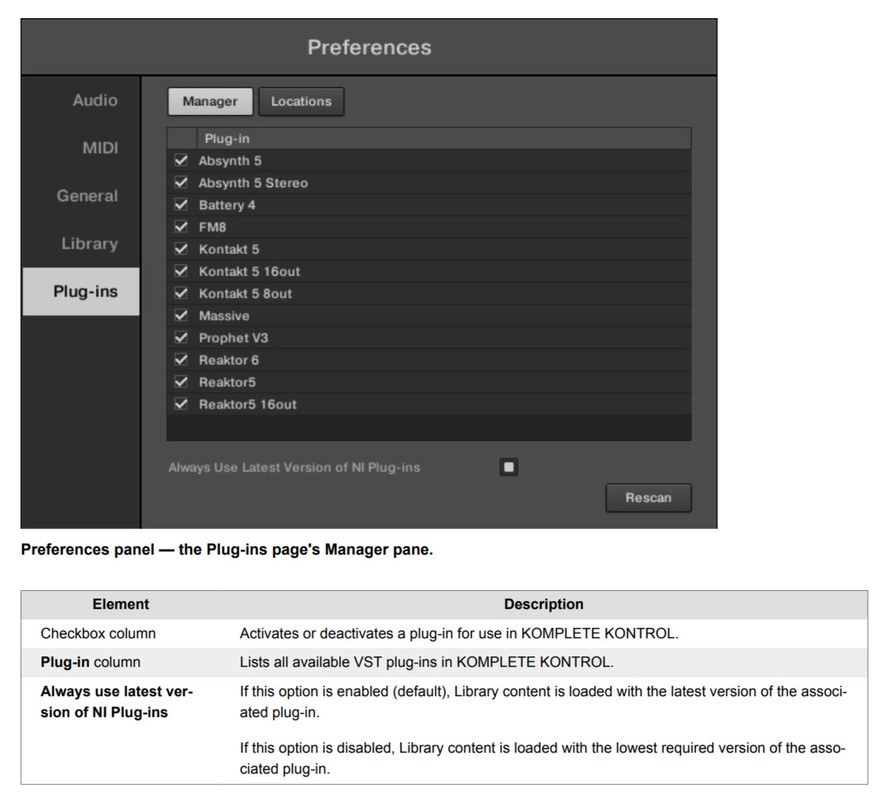Click the Battery 4 list entry

point(227,205)
